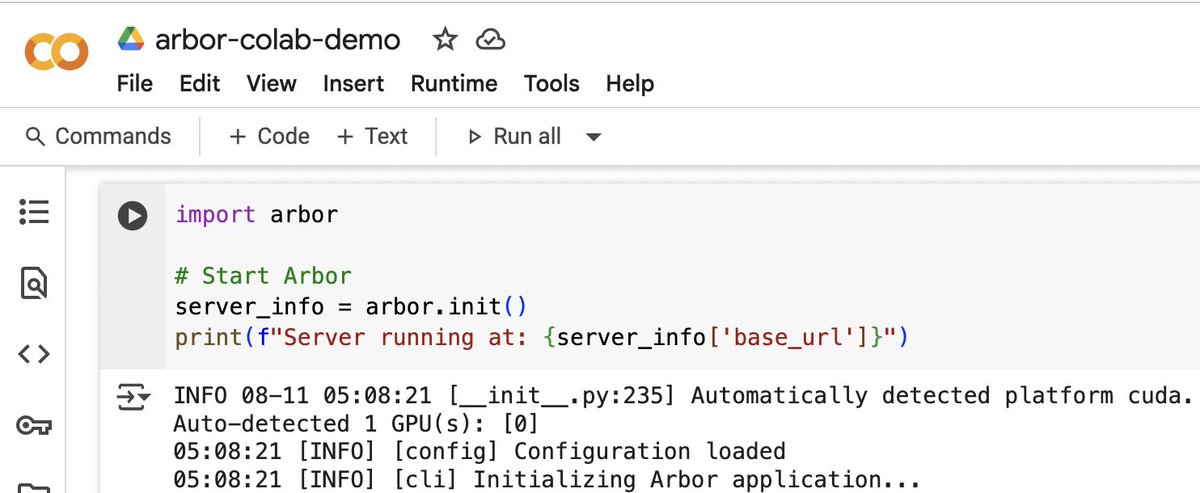The image size is (1200, 493).
Task: Open the Insert menu
Action: (x=353, y=84)
